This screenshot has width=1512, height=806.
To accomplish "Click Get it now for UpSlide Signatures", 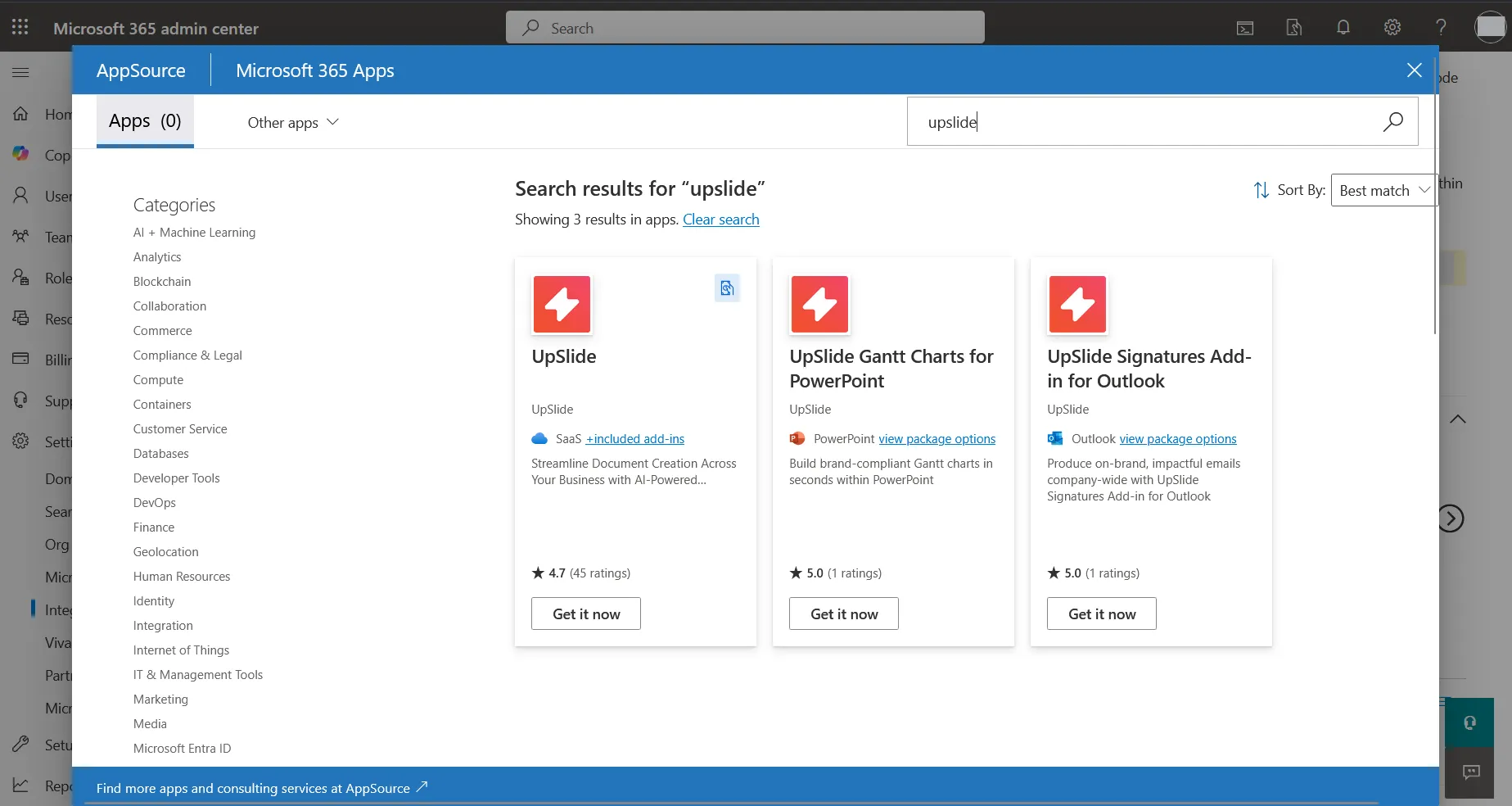I will (x=1102, y=614).
